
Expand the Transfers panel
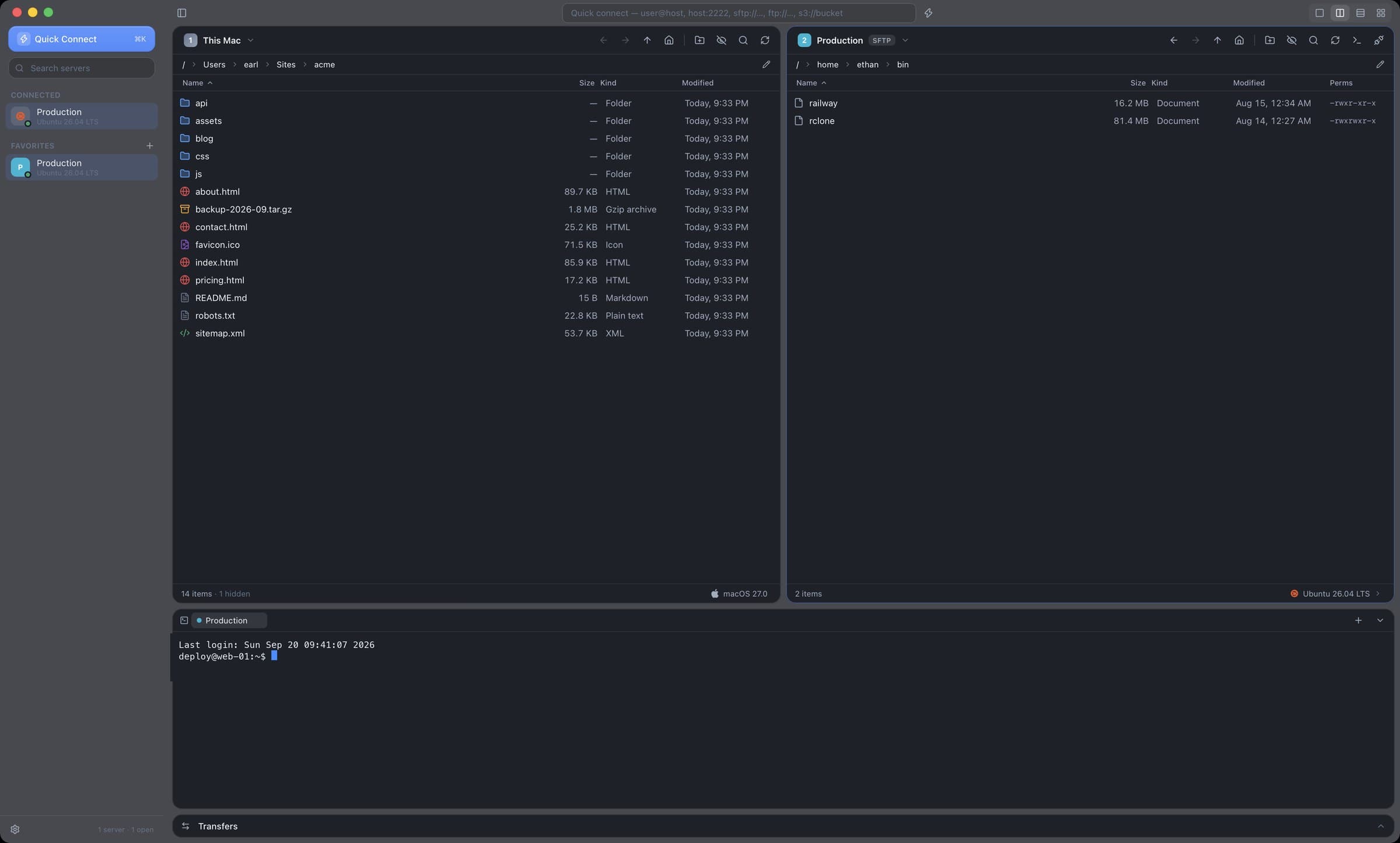pyautogui.click(x=1380, y=826)
